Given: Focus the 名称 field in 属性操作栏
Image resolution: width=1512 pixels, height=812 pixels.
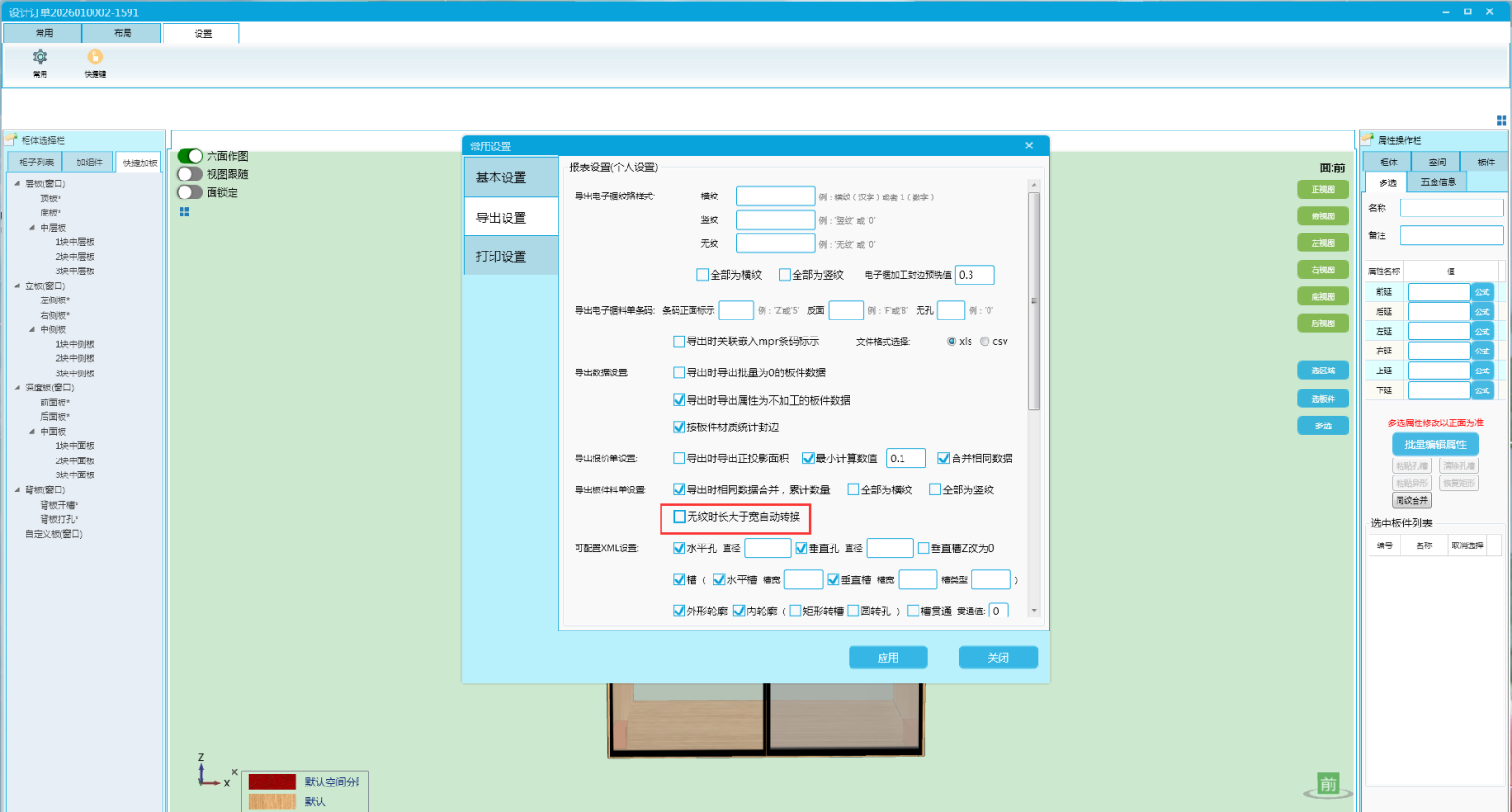Looking at the screenshot, I should click(1452, 208).
